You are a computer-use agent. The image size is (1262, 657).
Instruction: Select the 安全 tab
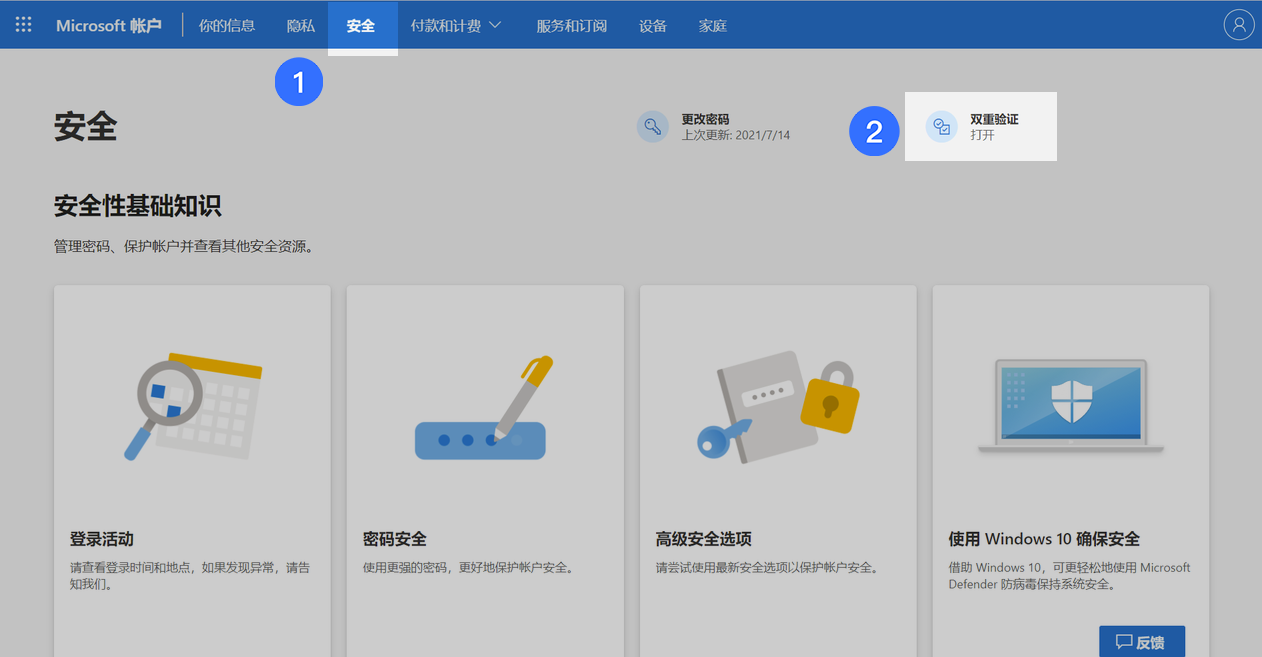click(362, 25)
